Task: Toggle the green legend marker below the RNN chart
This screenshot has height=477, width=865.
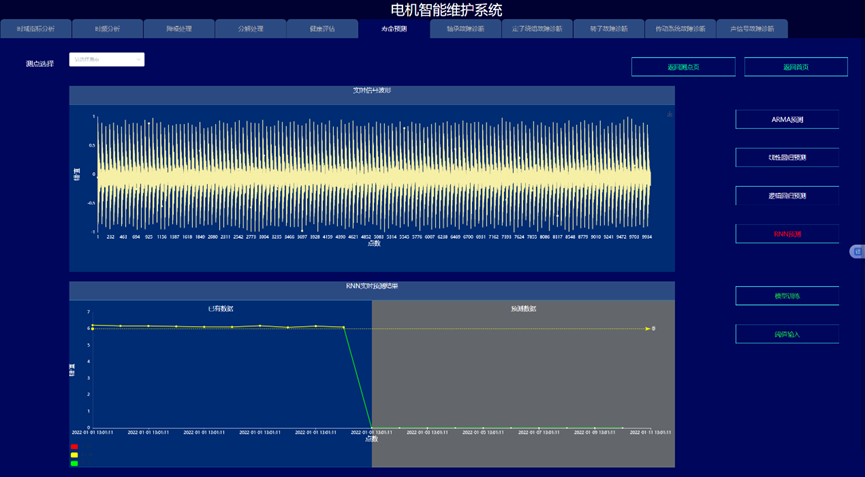Action: 74,463
